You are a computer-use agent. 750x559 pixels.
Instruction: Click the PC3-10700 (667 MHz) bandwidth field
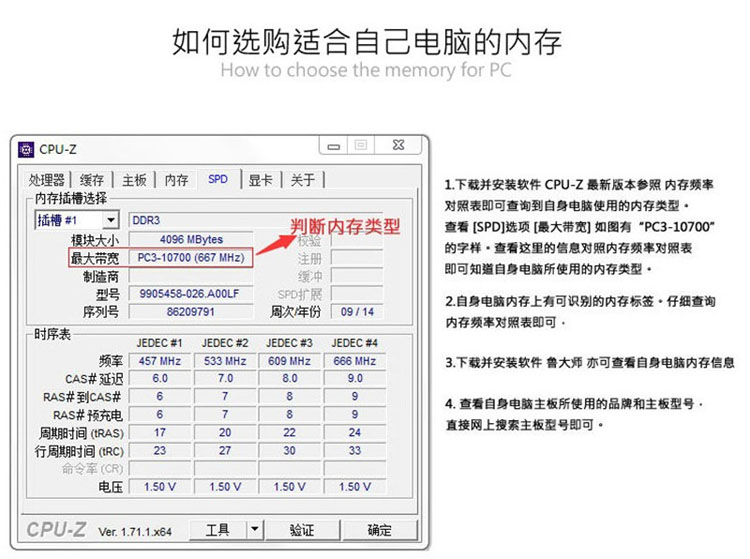click(x=191, y=258)
